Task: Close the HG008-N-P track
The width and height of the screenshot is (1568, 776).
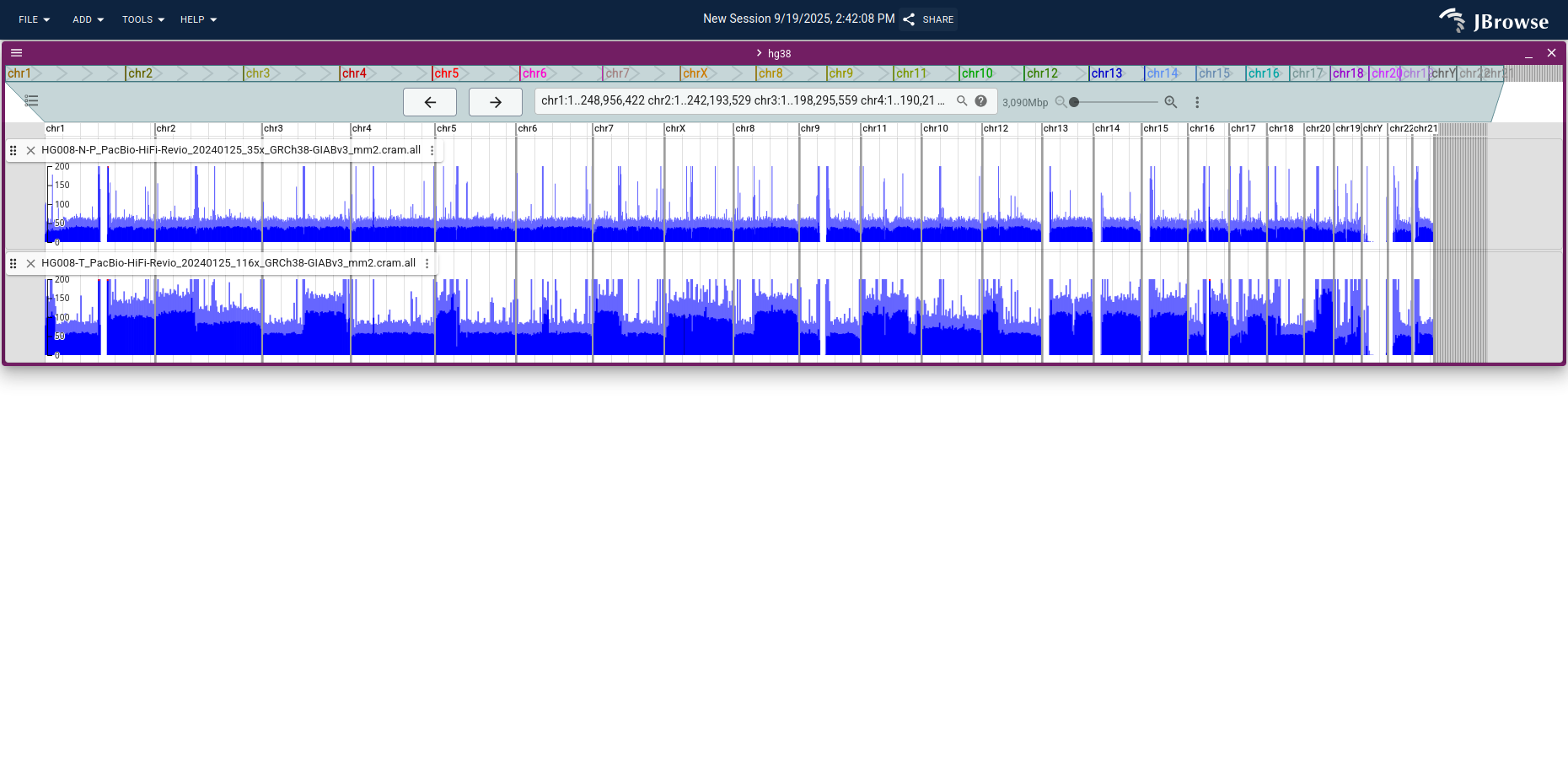Action: (31, 150)
